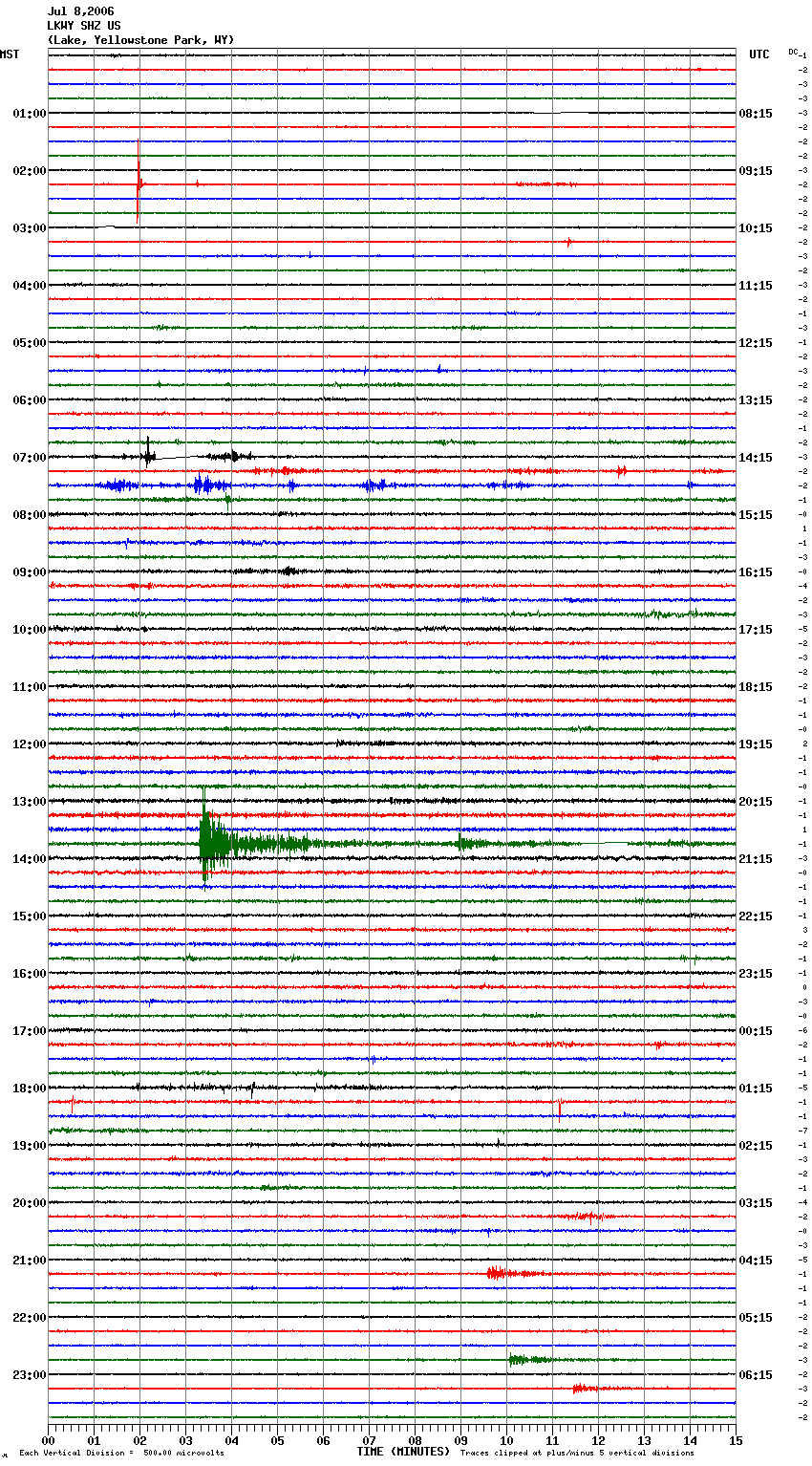This screenshot has height=1466, width=812.
Task: Pick the '08:00' MST hour label
Action: [x=29, y=515]
